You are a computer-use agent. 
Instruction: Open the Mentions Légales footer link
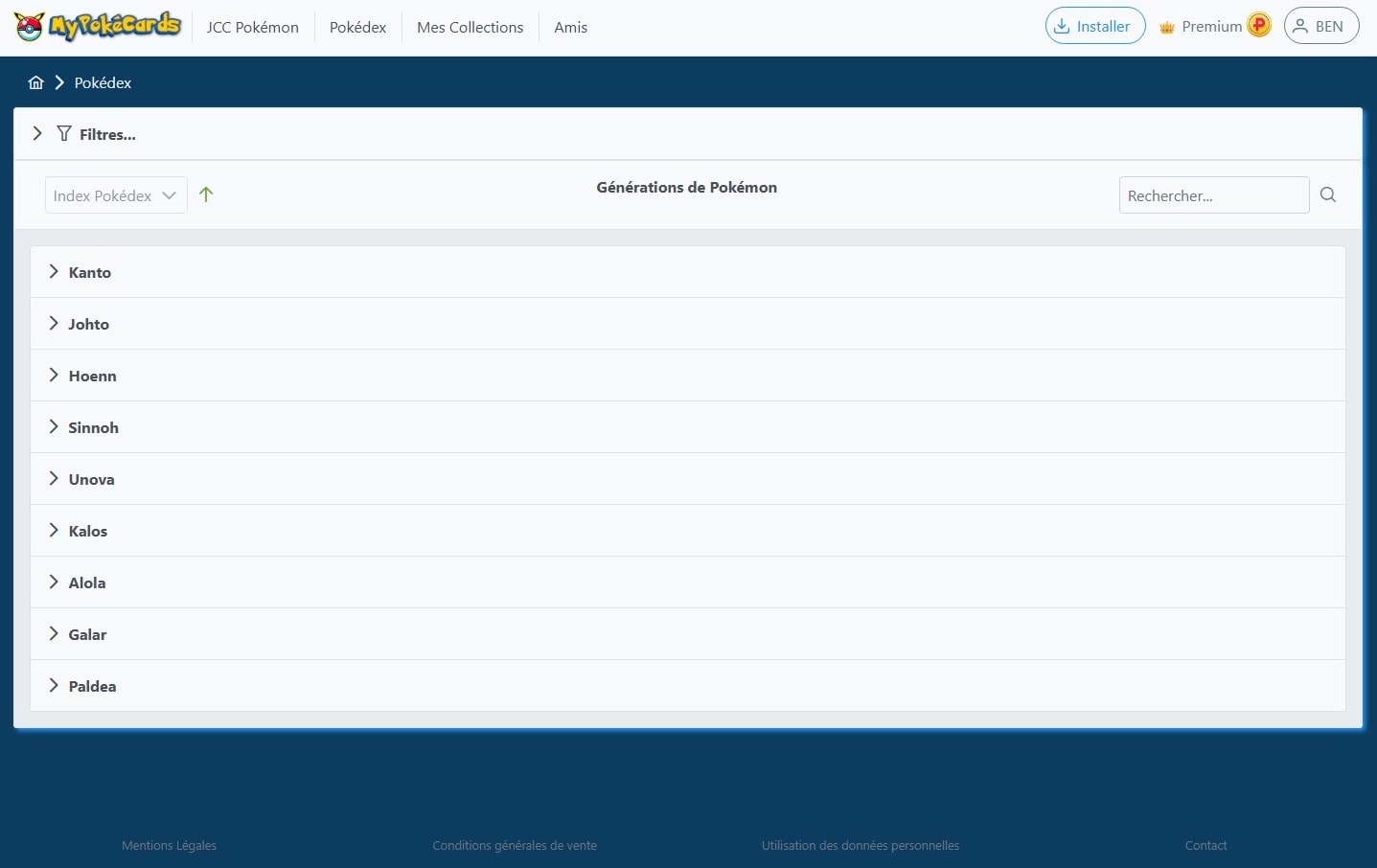pos(169,845)
